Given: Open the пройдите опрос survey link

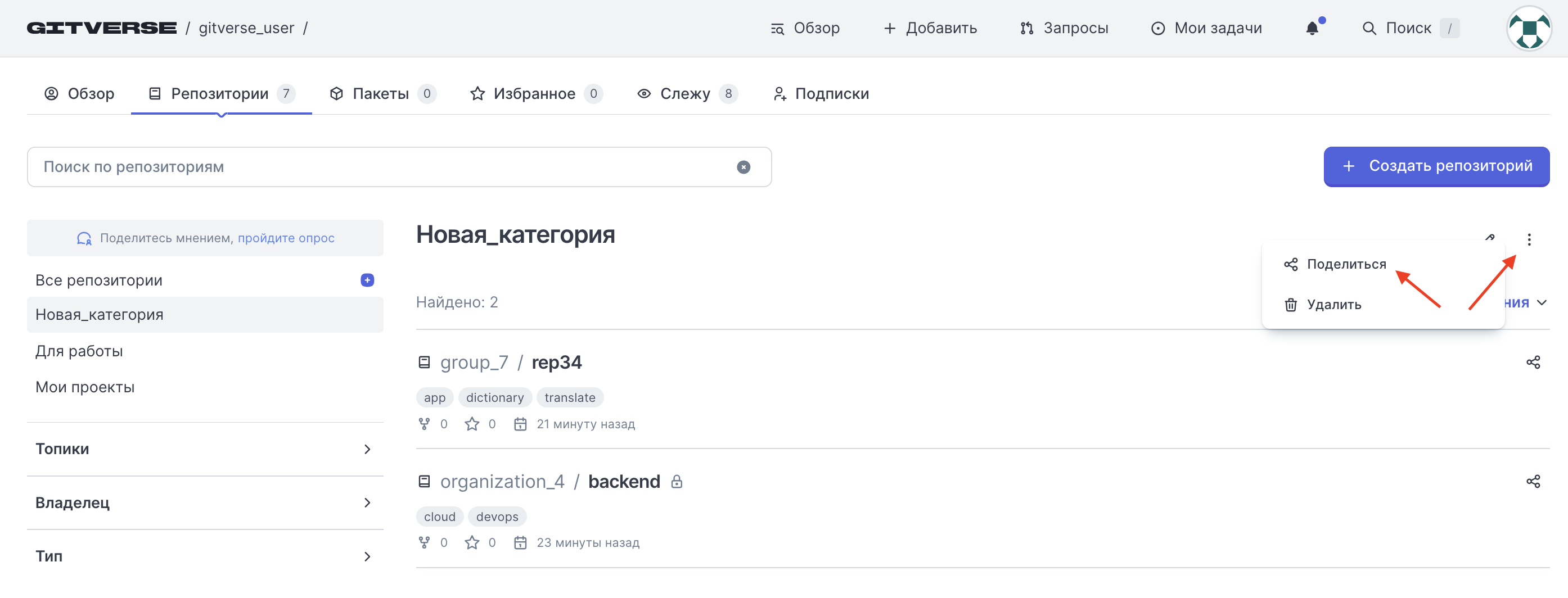Looking at the screenshot, I should (x=286, y=238).
